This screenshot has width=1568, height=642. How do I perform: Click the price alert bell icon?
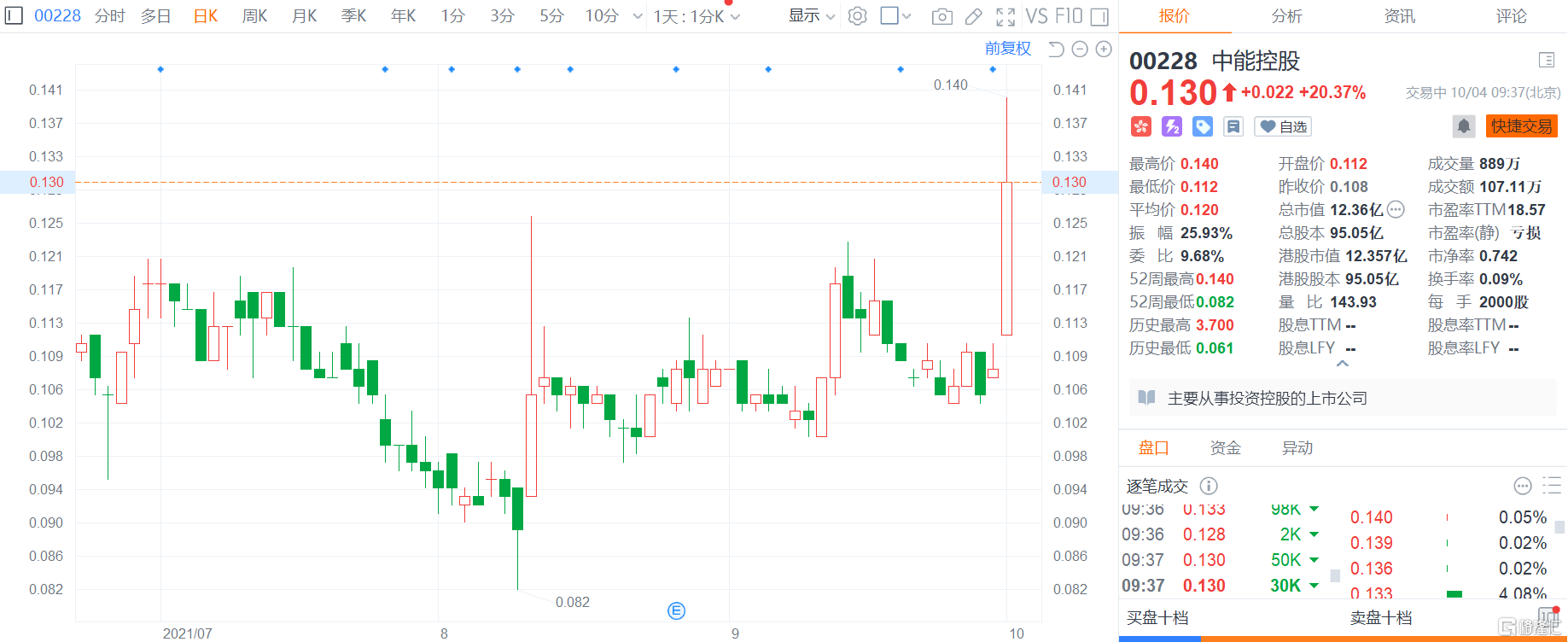(x=1463, y=126)
